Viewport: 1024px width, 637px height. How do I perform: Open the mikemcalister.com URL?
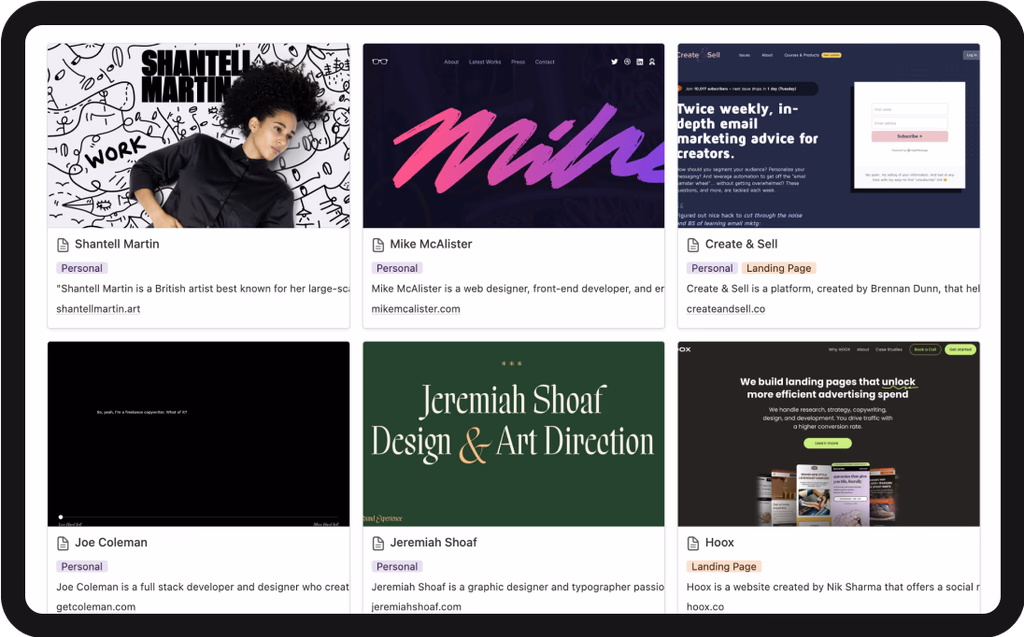coord(415,309)
